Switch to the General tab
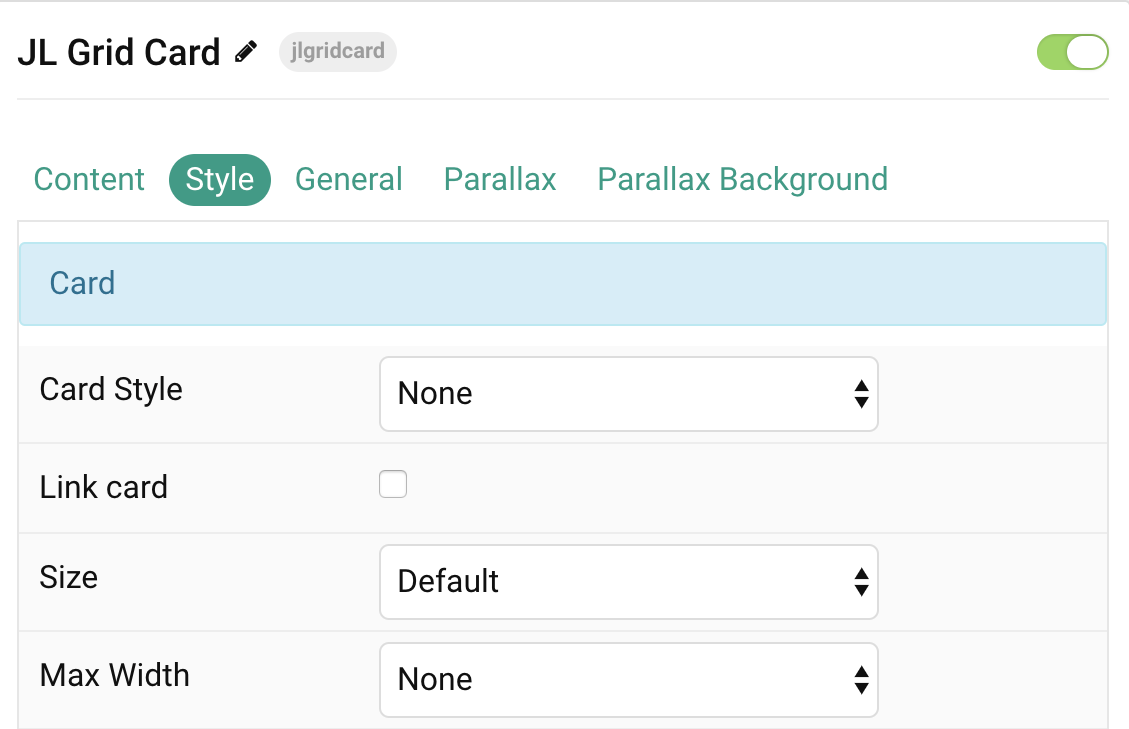 (x=348, y=179)
